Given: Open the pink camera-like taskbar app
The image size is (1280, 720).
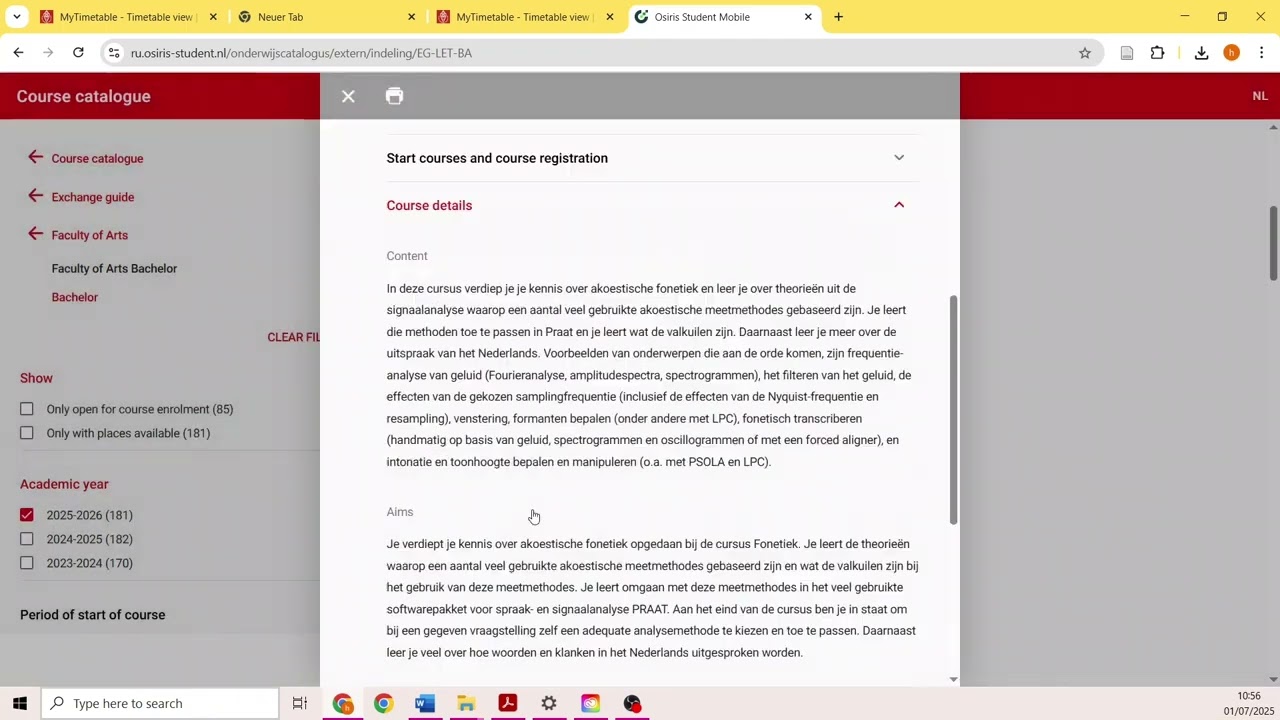Looking at the screenshot, I should pyautogui.click(x=590, y=703).
